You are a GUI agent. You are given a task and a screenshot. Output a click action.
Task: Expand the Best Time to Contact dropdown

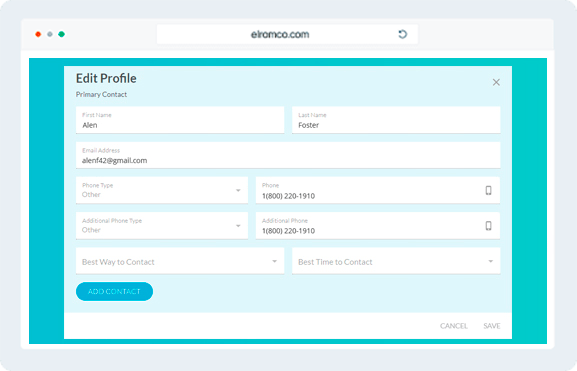[396, 261]
